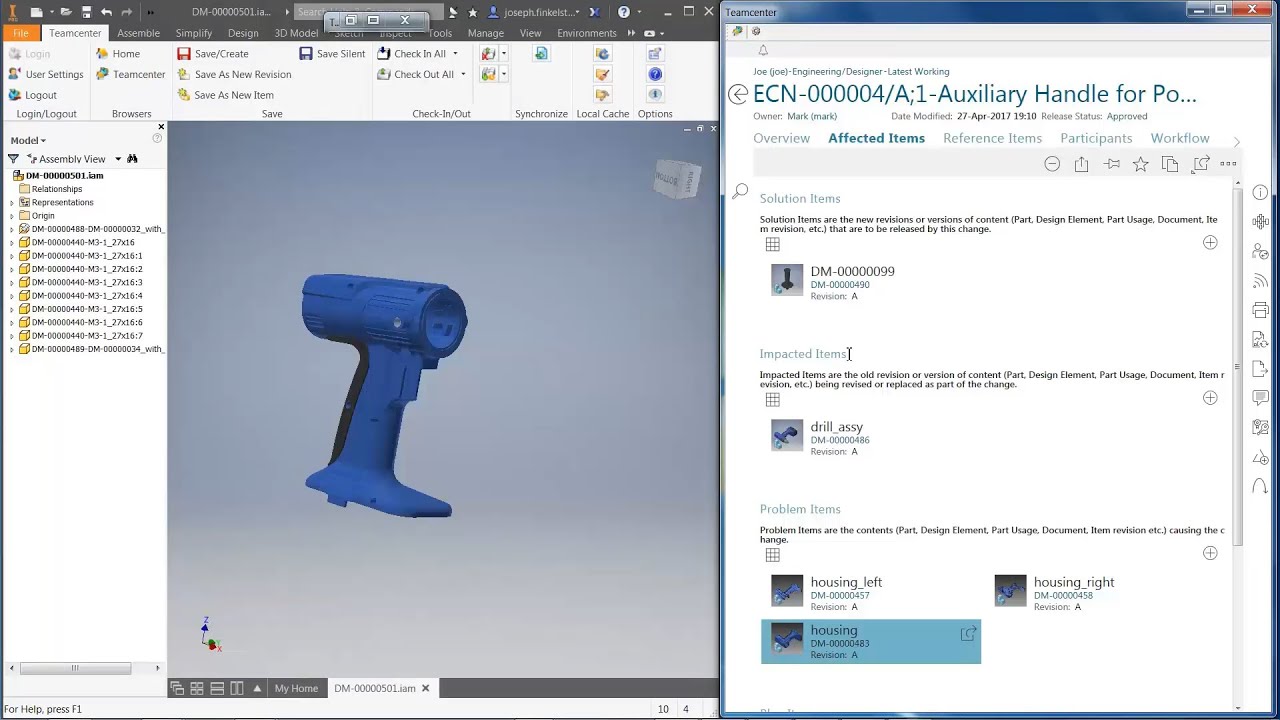Expand the DM-00000440-M3-1_27x16:1 node
Image resolution: width=1280 pixels, height=720 pixels.
[12, 255]
